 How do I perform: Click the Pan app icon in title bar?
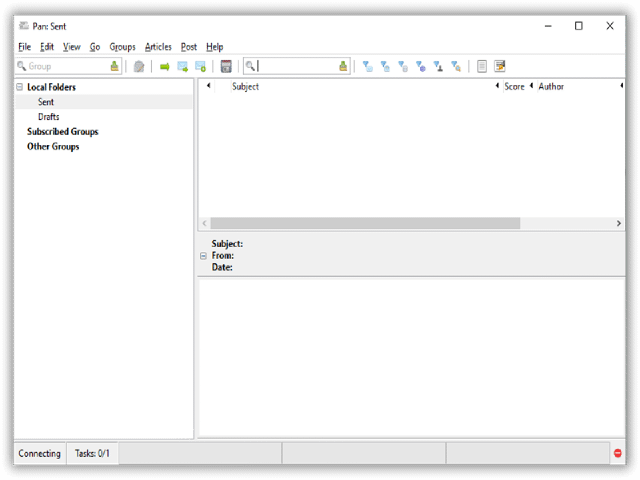(24, 26)
